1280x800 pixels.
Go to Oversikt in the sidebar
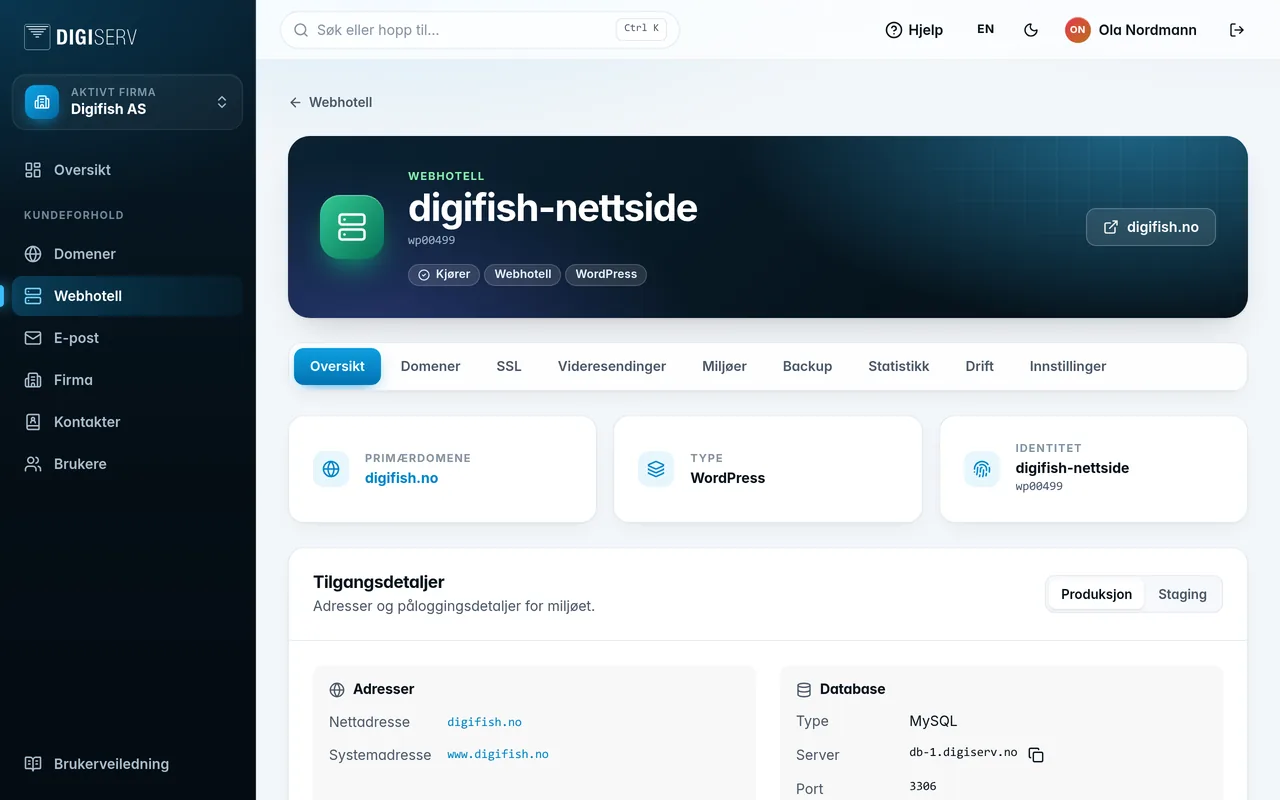click(x=127, y=170)
